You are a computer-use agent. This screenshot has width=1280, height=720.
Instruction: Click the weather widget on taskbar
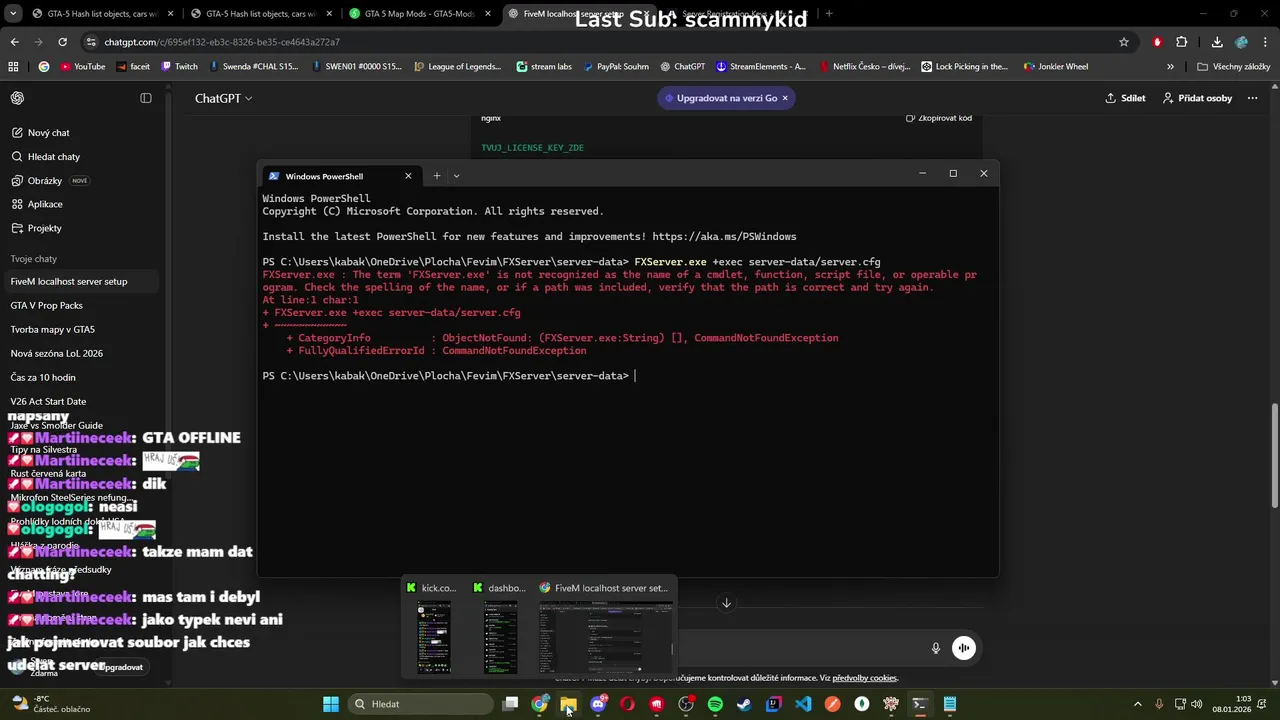click(x=52, y=704)
